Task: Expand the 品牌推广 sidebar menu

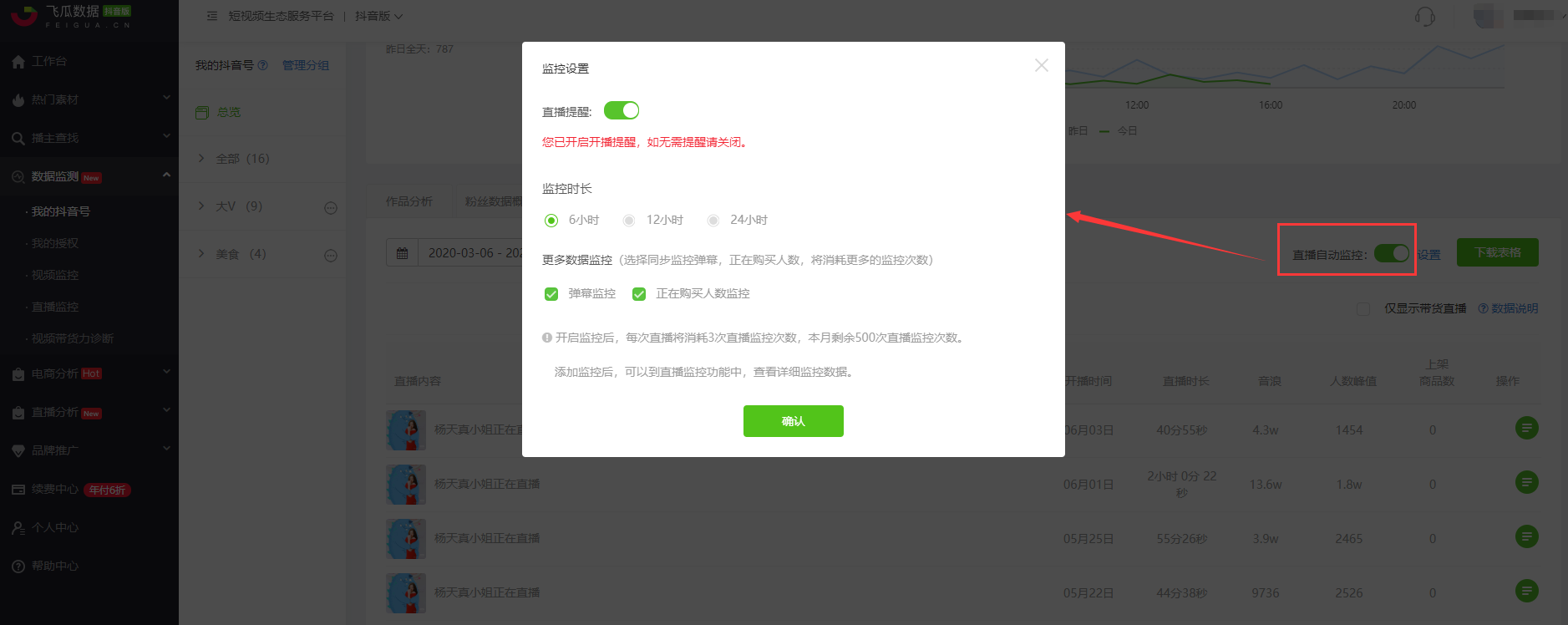Action: point(166,449)
